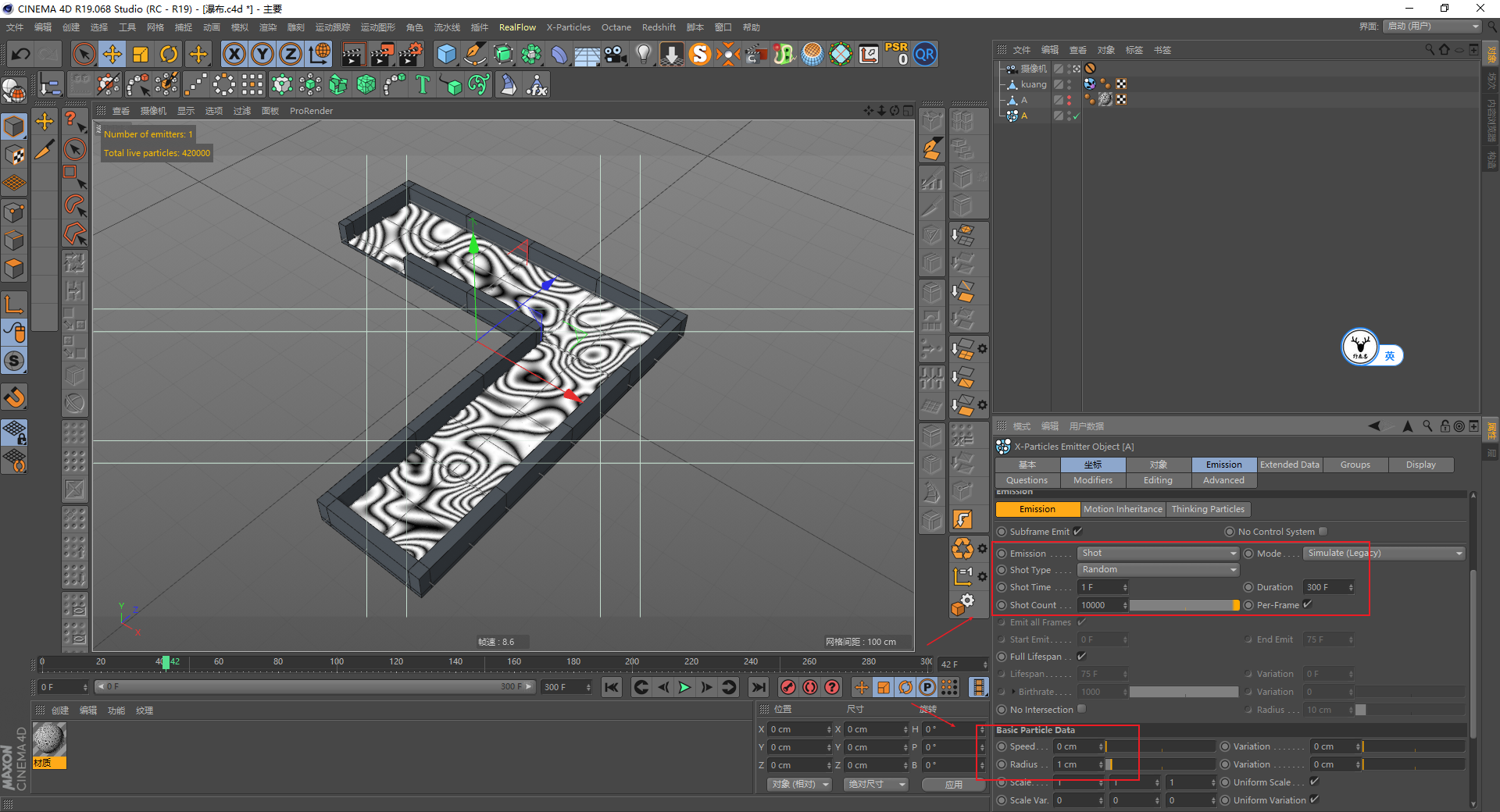This screenshot has width=1500, height=812.
Task: Open the Shot Type dropdown showing Random
Action: click(1158, 569)
